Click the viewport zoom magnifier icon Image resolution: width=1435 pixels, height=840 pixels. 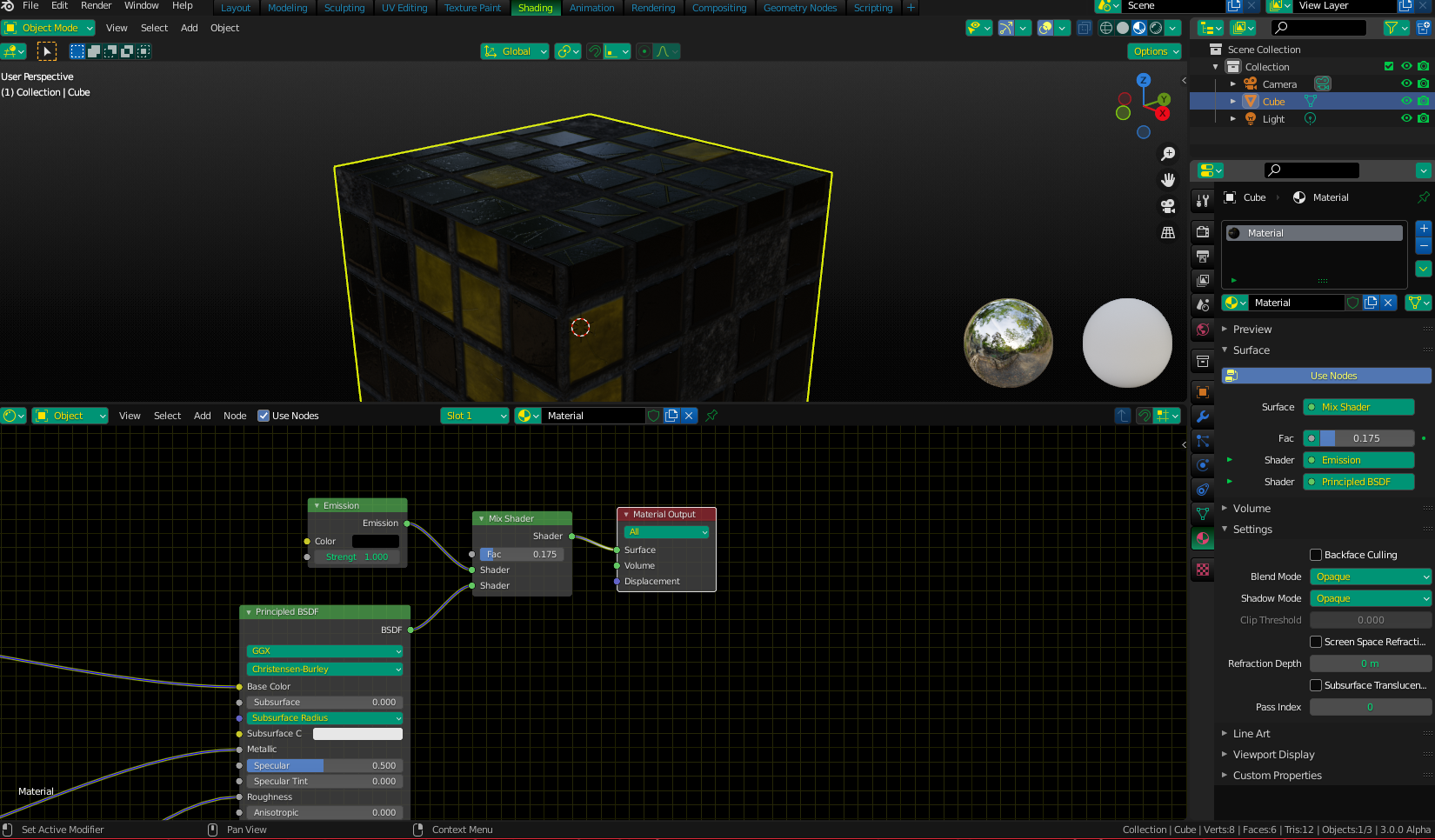pyautogui.click(x=1168, y=154)
